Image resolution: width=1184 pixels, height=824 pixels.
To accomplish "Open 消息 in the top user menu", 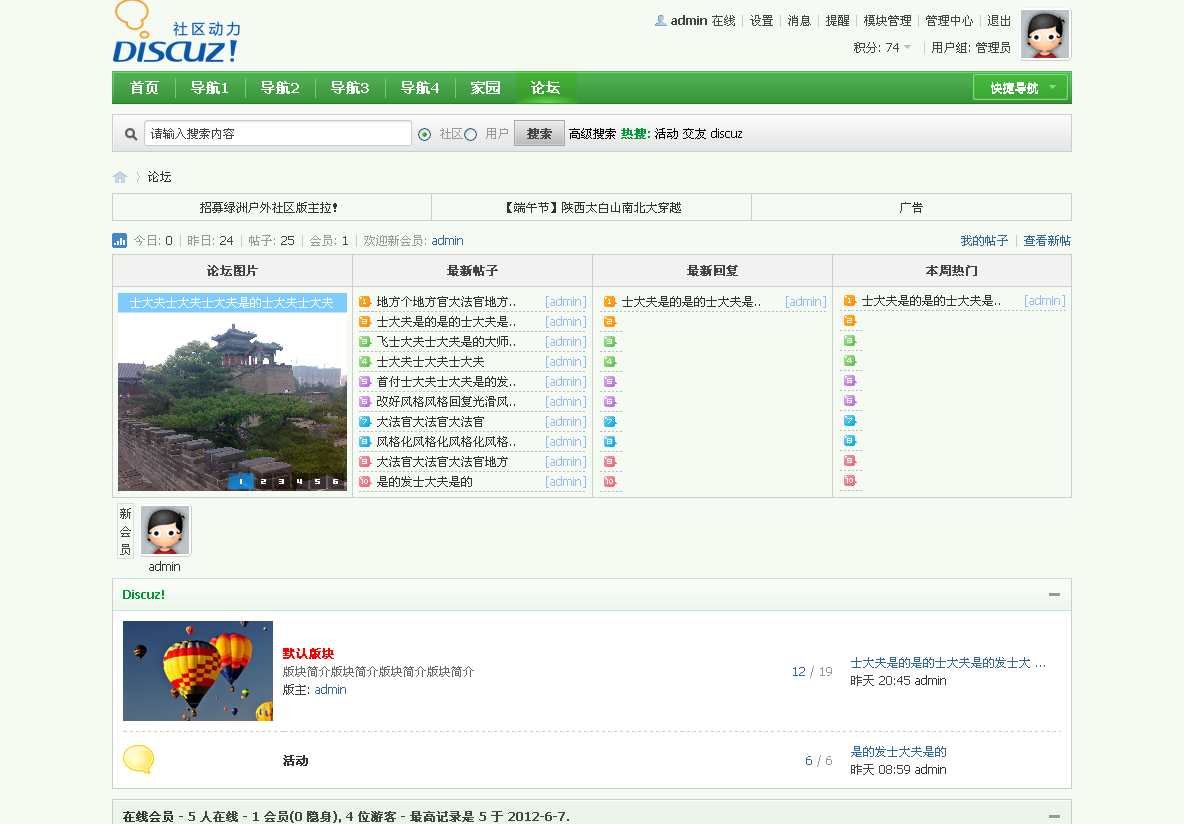I will click(x=799, y=20).
